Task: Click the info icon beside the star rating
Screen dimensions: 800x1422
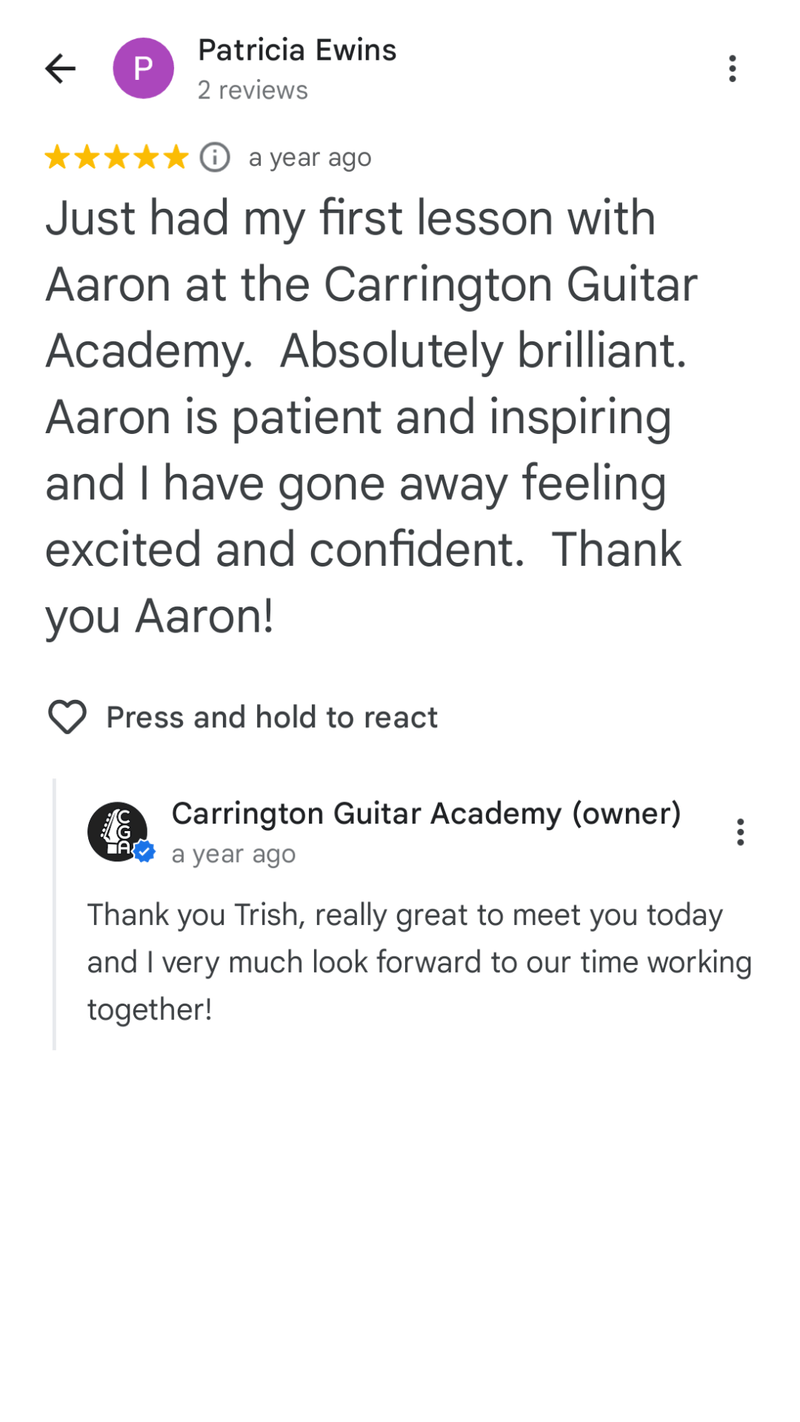Action: (x=214, y=157)
